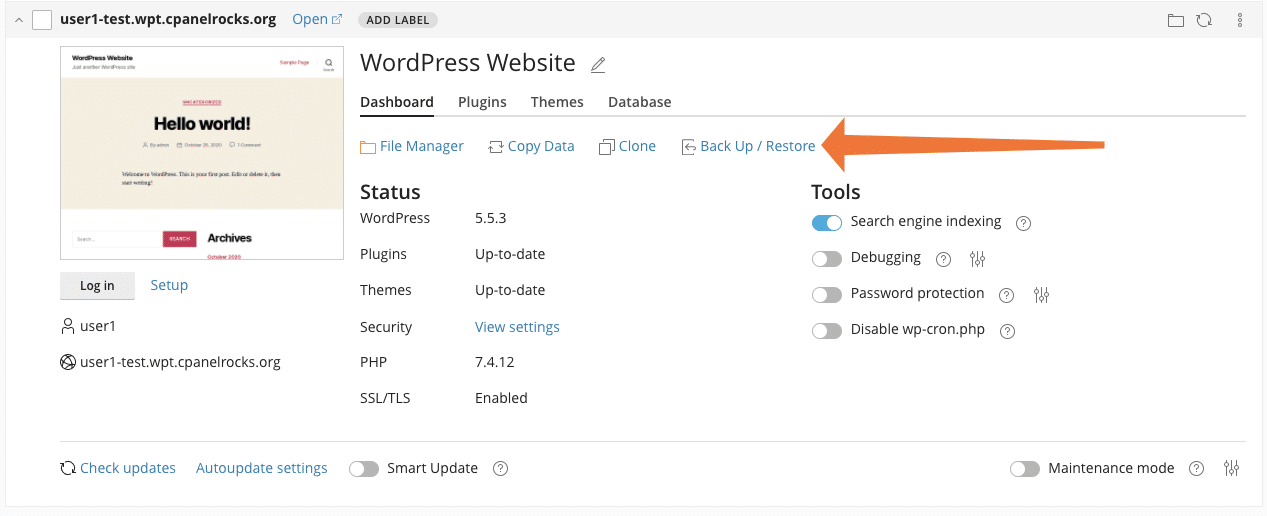Image resolution: width=1267 pixels, height=516 pixels.
Task: Click the SSL/TLS Enabled value
Action: pos(501,398)
